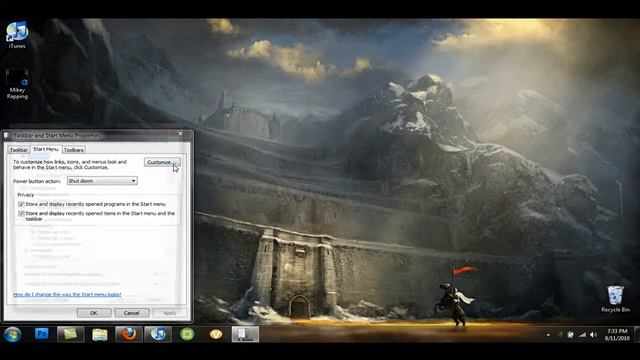Open the green round app in taskbar
This screenshot has width=640, height=360.
coord(187,334)
